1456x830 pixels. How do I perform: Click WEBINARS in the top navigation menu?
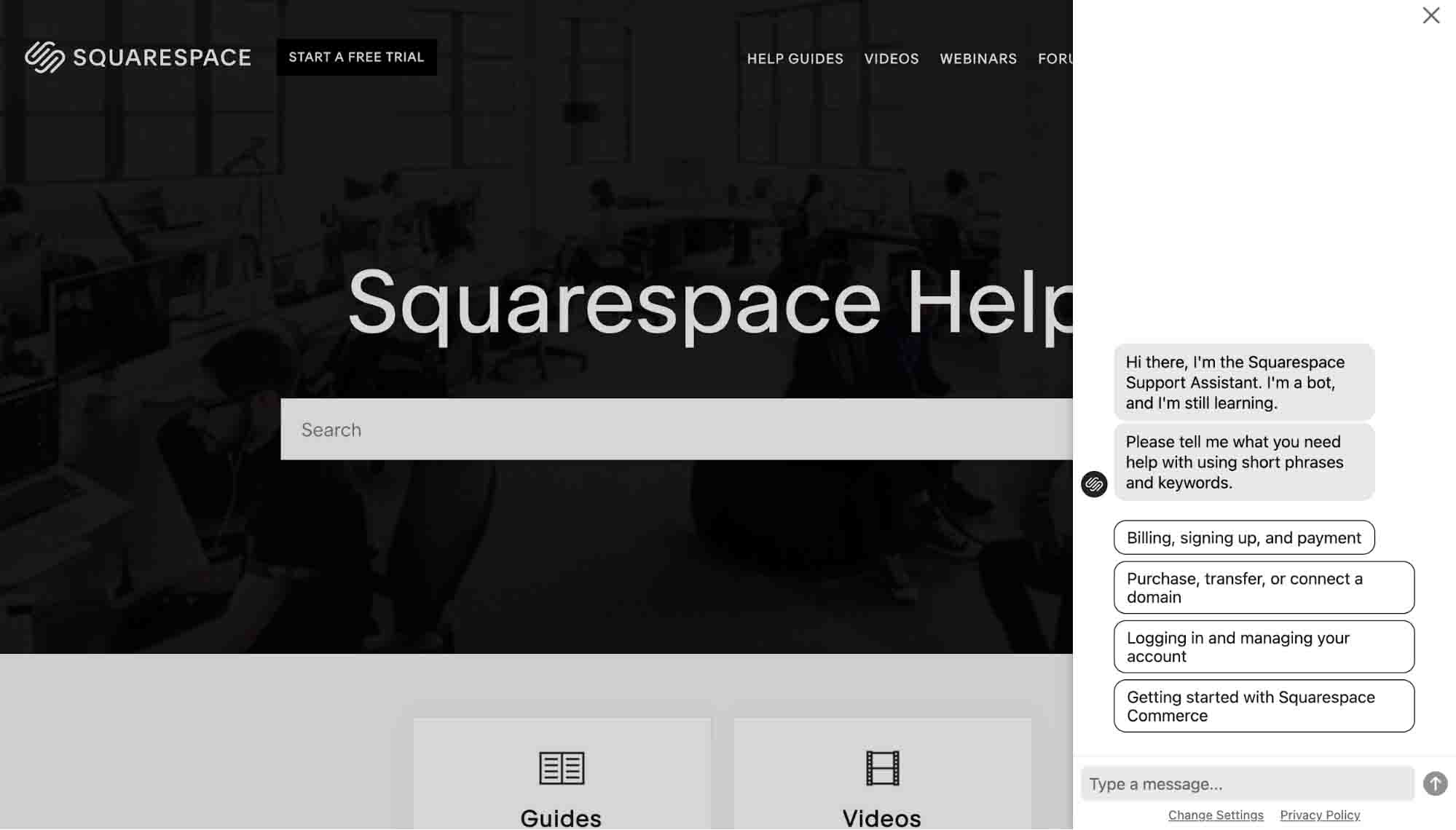(x=978, y=57)
